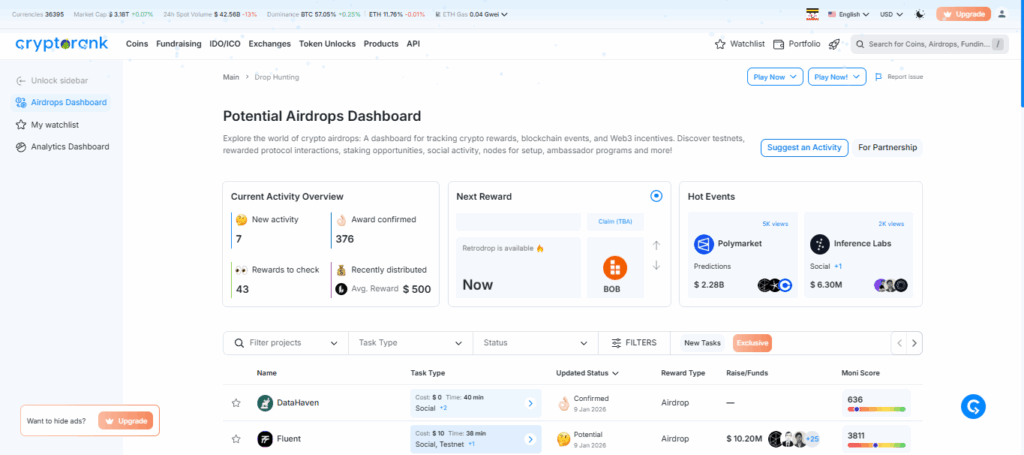Select the New Tasks filter tag
Image resolution: width=1024 pixels, height=455 pixels.
[x=702, y=343]
